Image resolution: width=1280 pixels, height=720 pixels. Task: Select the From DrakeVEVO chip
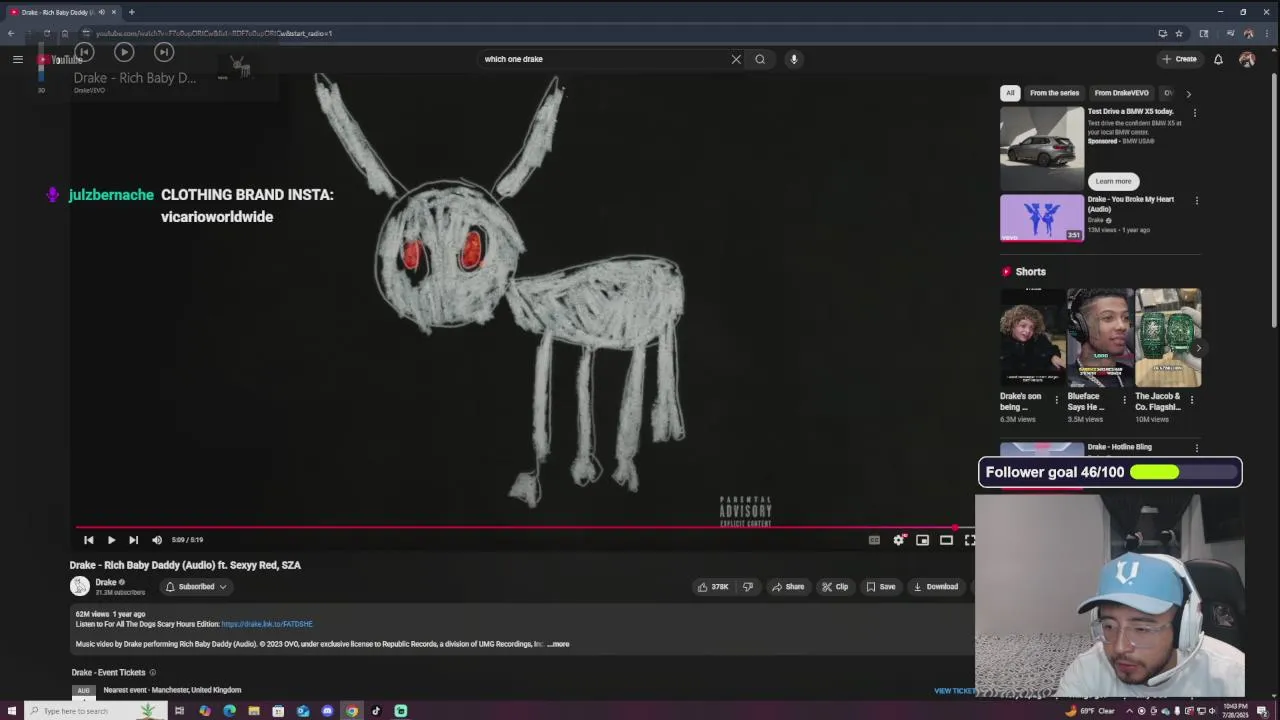click(1121, 93)
